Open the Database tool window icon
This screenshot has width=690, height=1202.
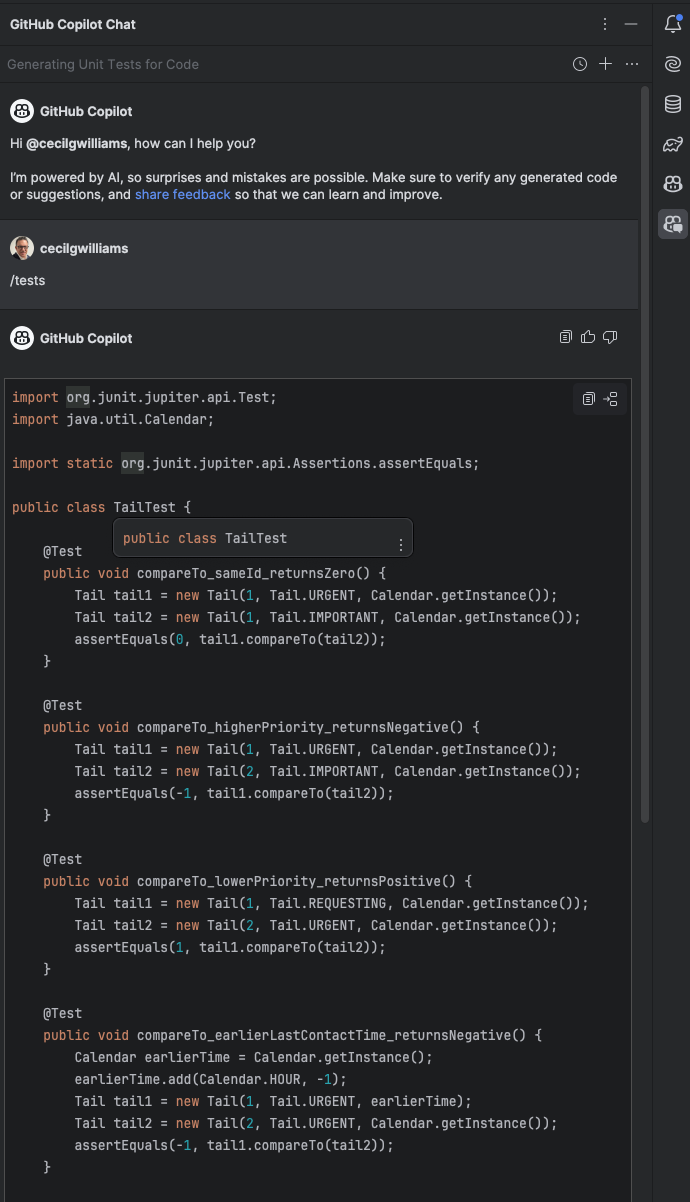coord(673,104)
